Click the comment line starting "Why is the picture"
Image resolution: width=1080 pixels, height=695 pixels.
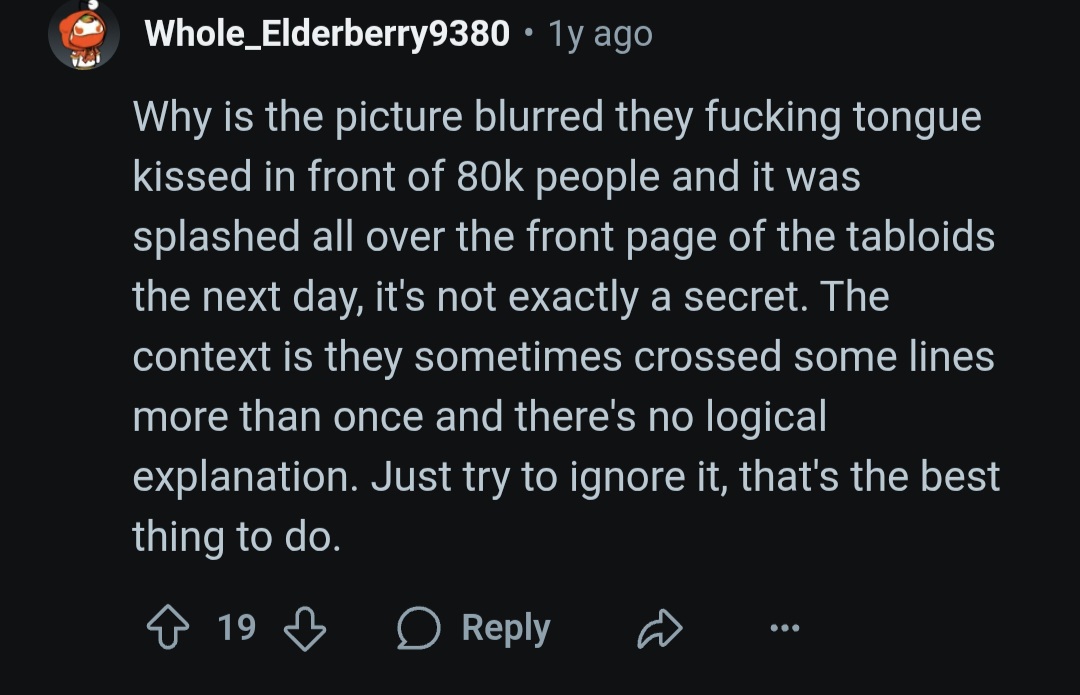coord(557,117)
